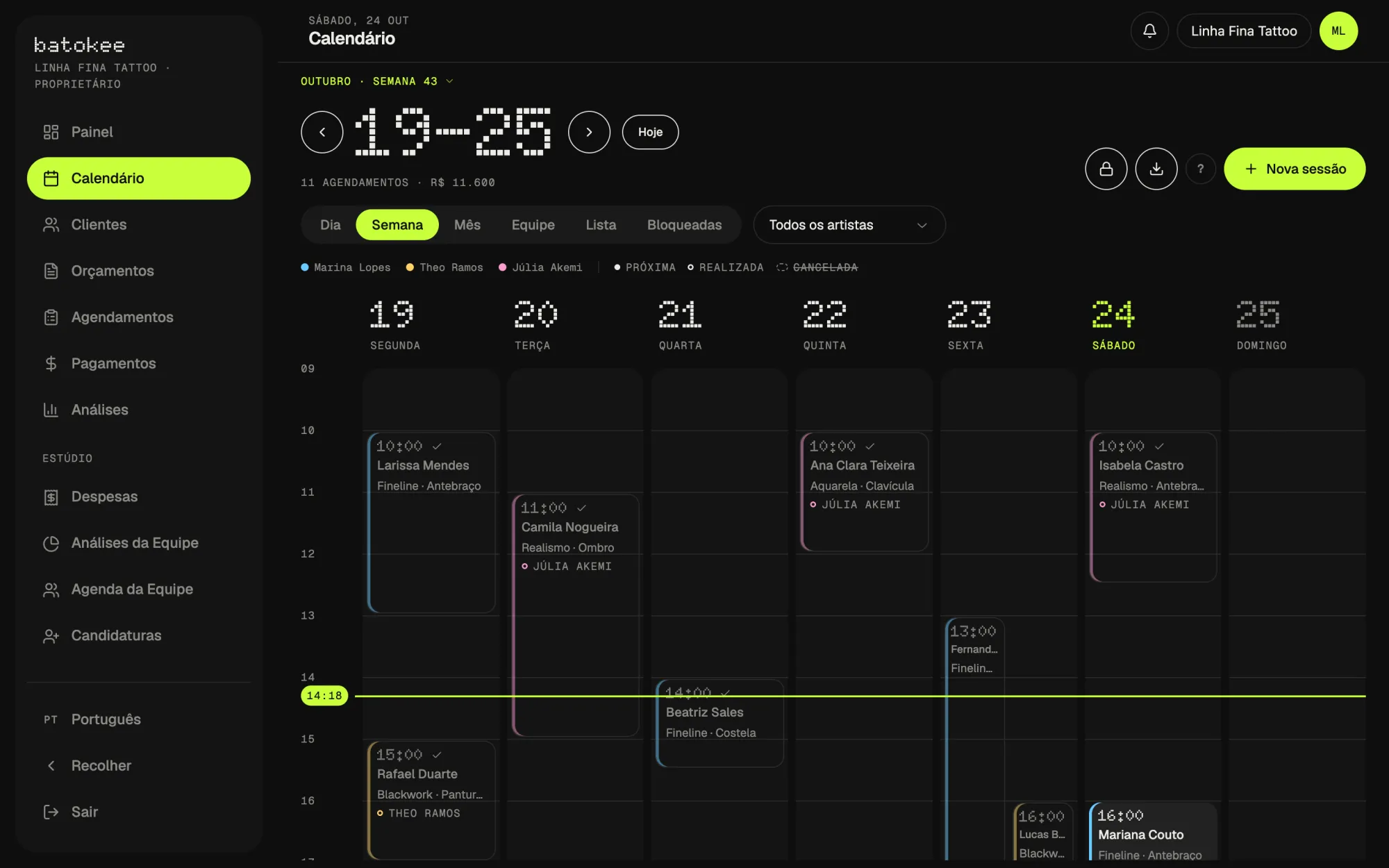1389x868 pixels.
Task: Click Marina Lopes blue legend dot
Action: tap(305, 267)
